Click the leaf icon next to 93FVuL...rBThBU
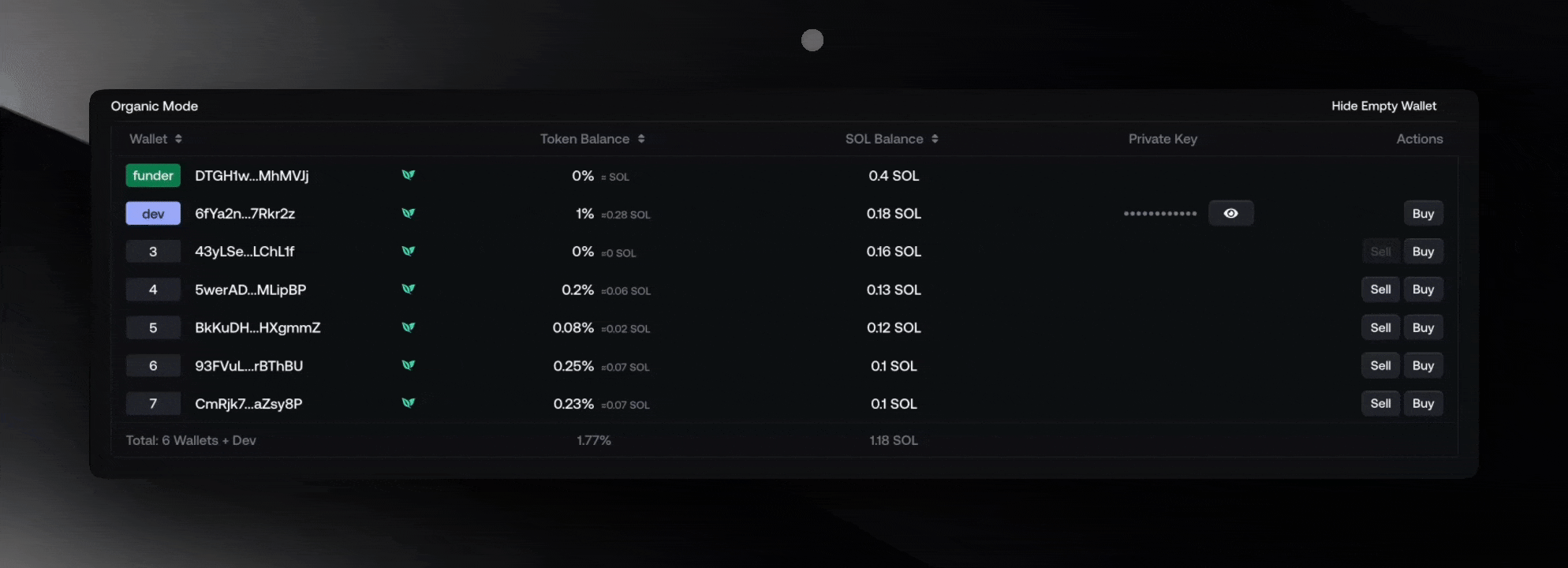Image resolution: width=1568 pixels, height=568 pixels. point(409,365)
